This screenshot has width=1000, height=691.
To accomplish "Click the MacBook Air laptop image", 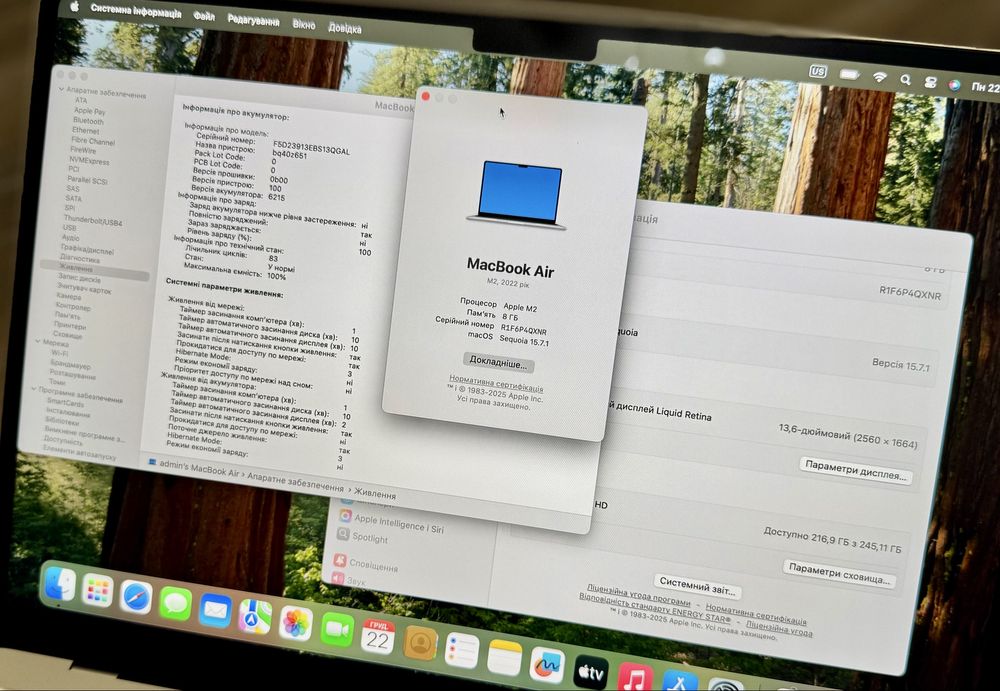I will tap(518, 195).
